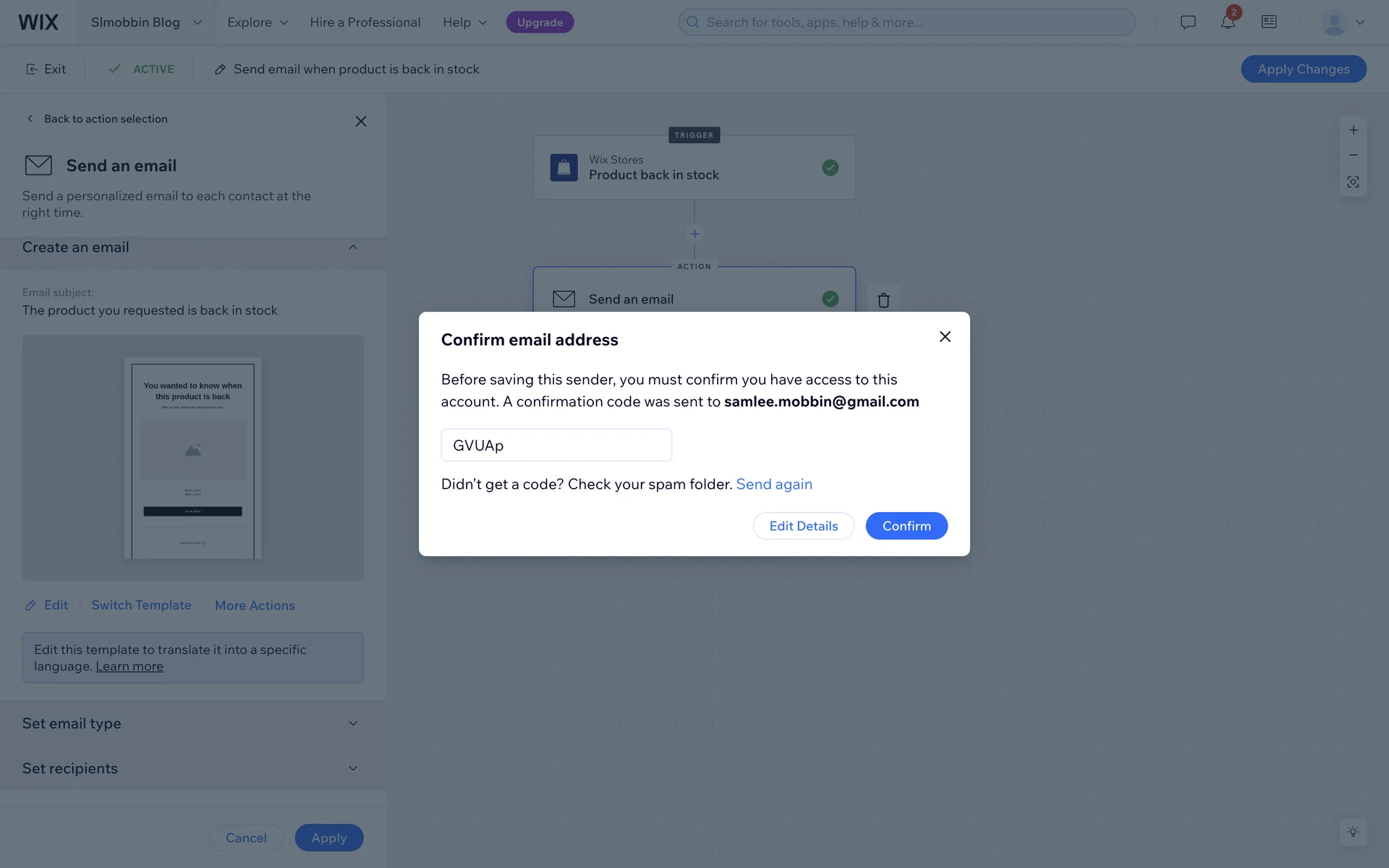Expand the Set recipients section

pos(353,768)
